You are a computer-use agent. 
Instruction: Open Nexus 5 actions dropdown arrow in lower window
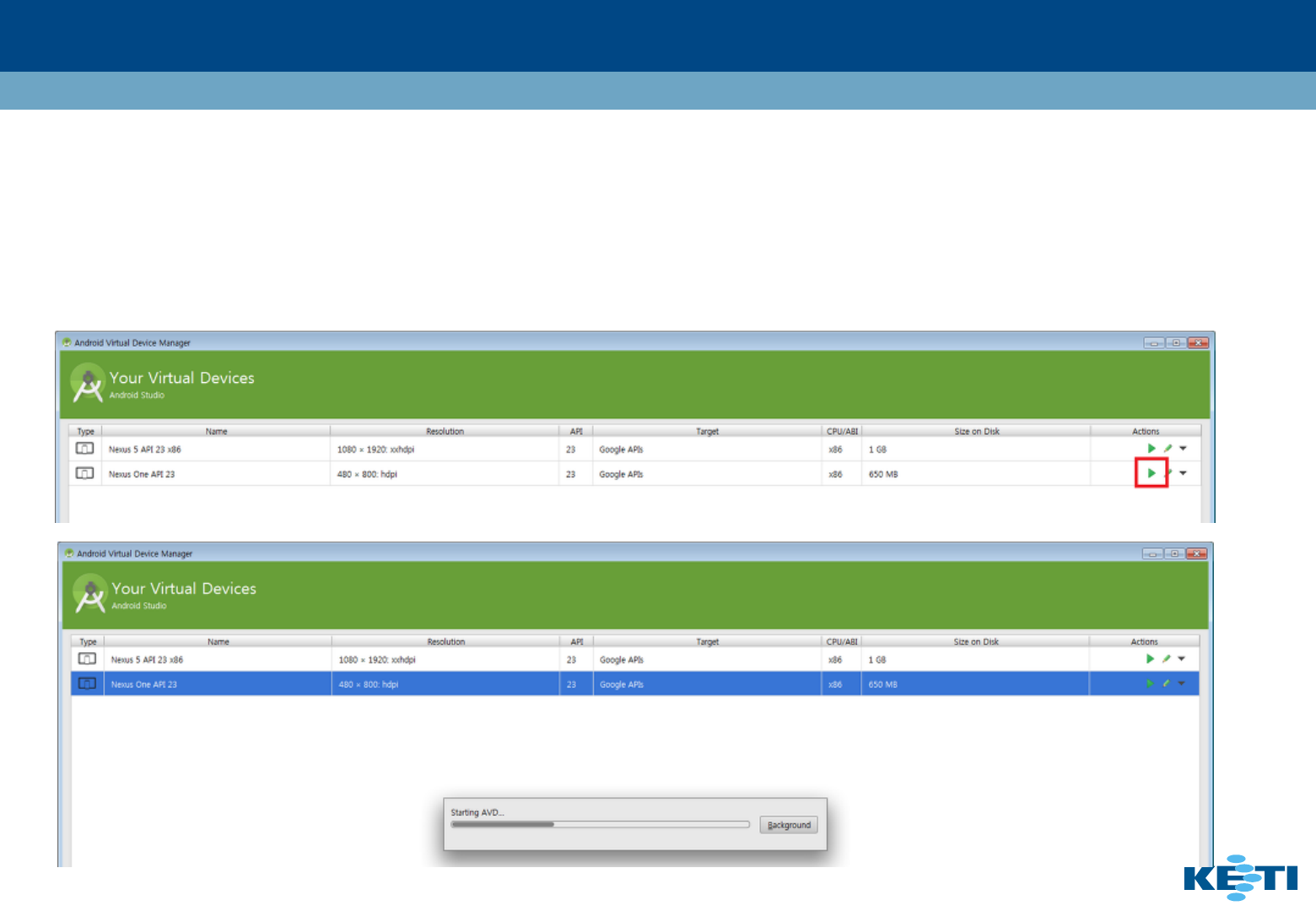1181,659
